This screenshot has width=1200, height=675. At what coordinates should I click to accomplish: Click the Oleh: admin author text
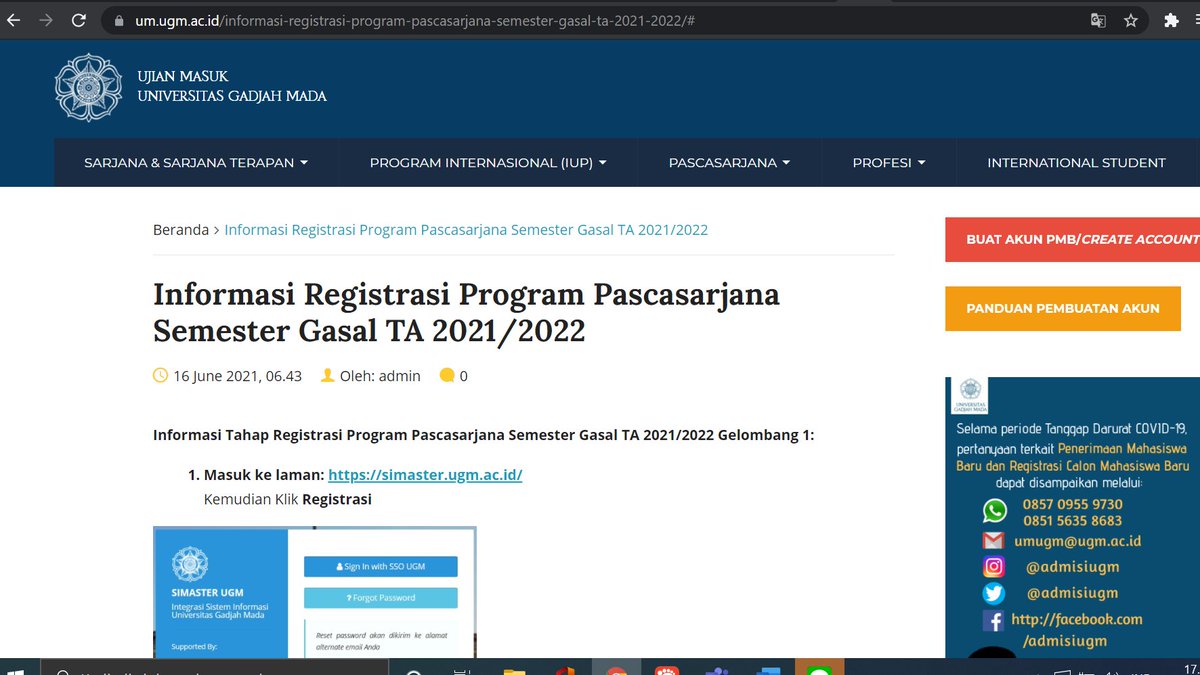pos(380,376)
